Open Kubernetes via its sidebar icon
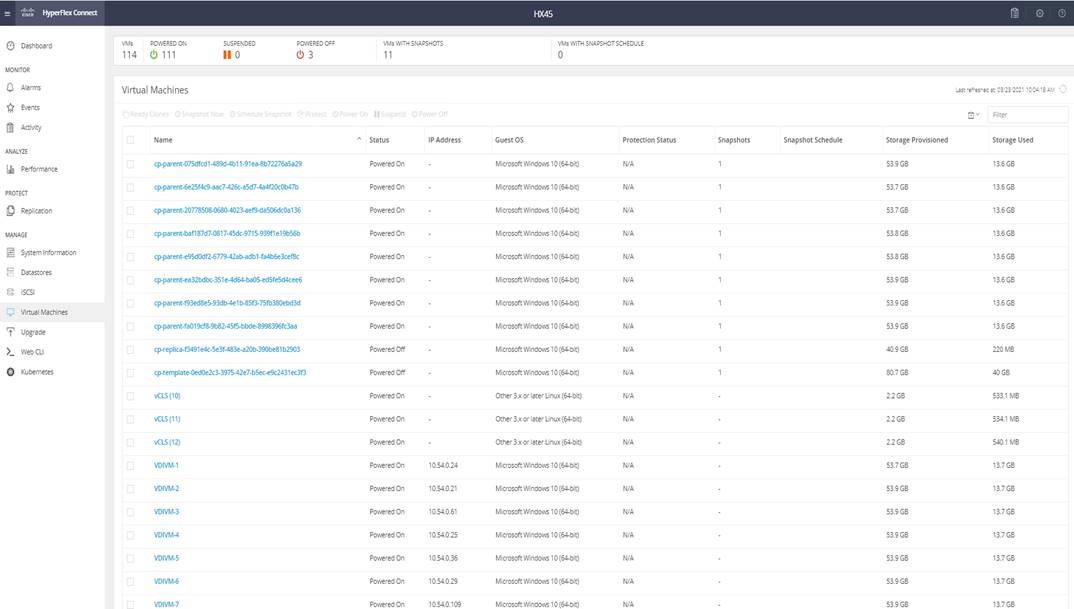This screenshot has width=1074, height=609. click(10, 372)
